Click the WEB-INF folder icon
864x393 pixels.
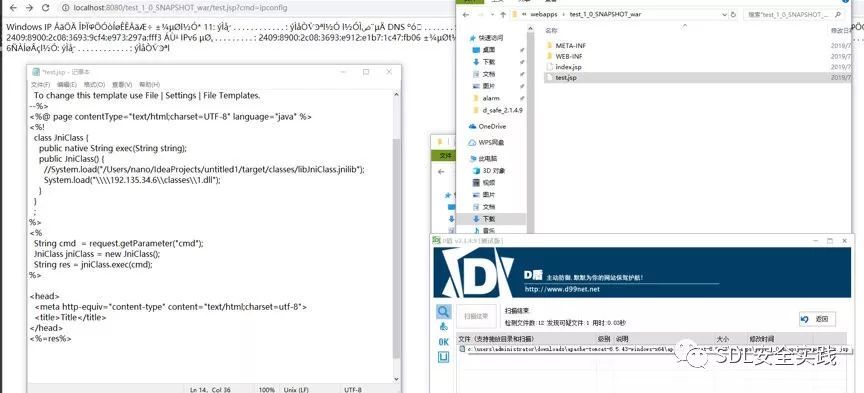(549, 56)
